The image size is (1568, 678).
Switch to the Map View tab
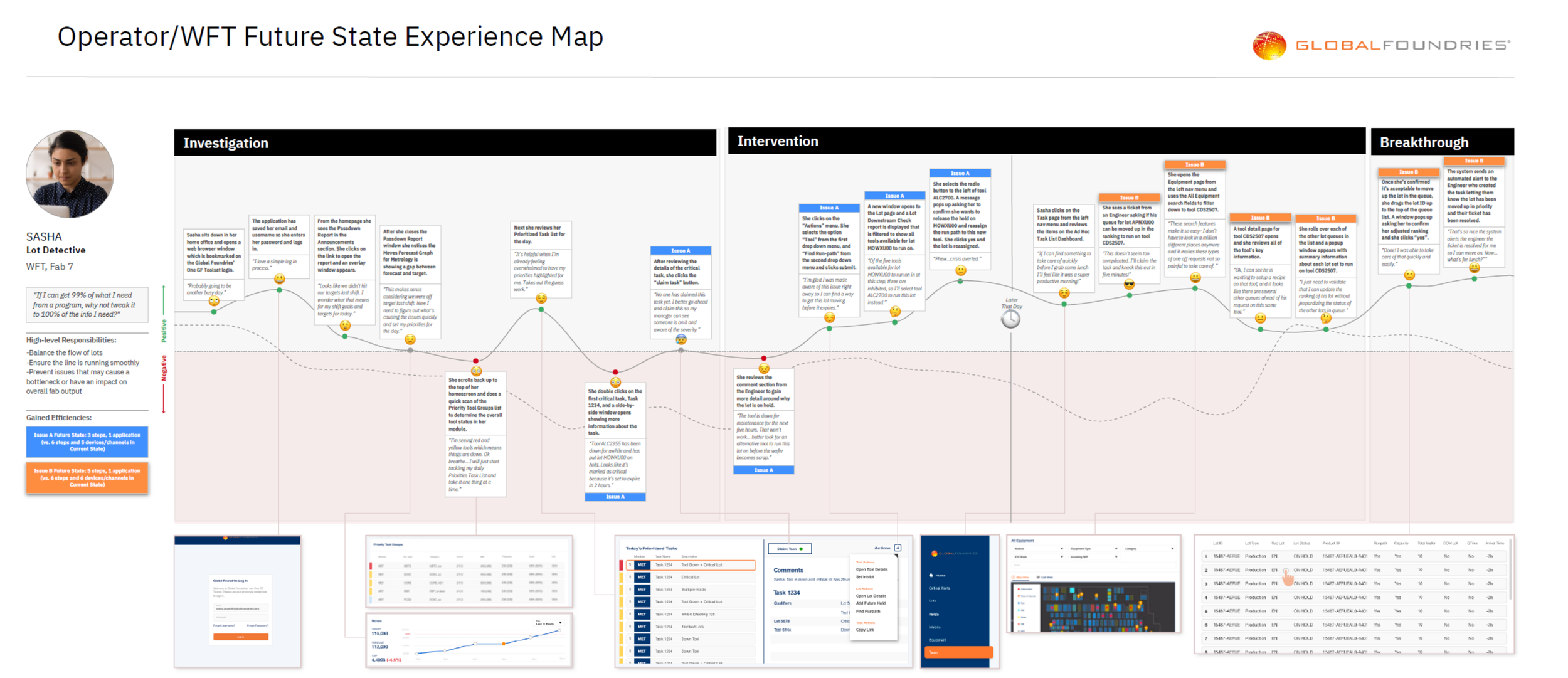click(x=1021, y=577)
